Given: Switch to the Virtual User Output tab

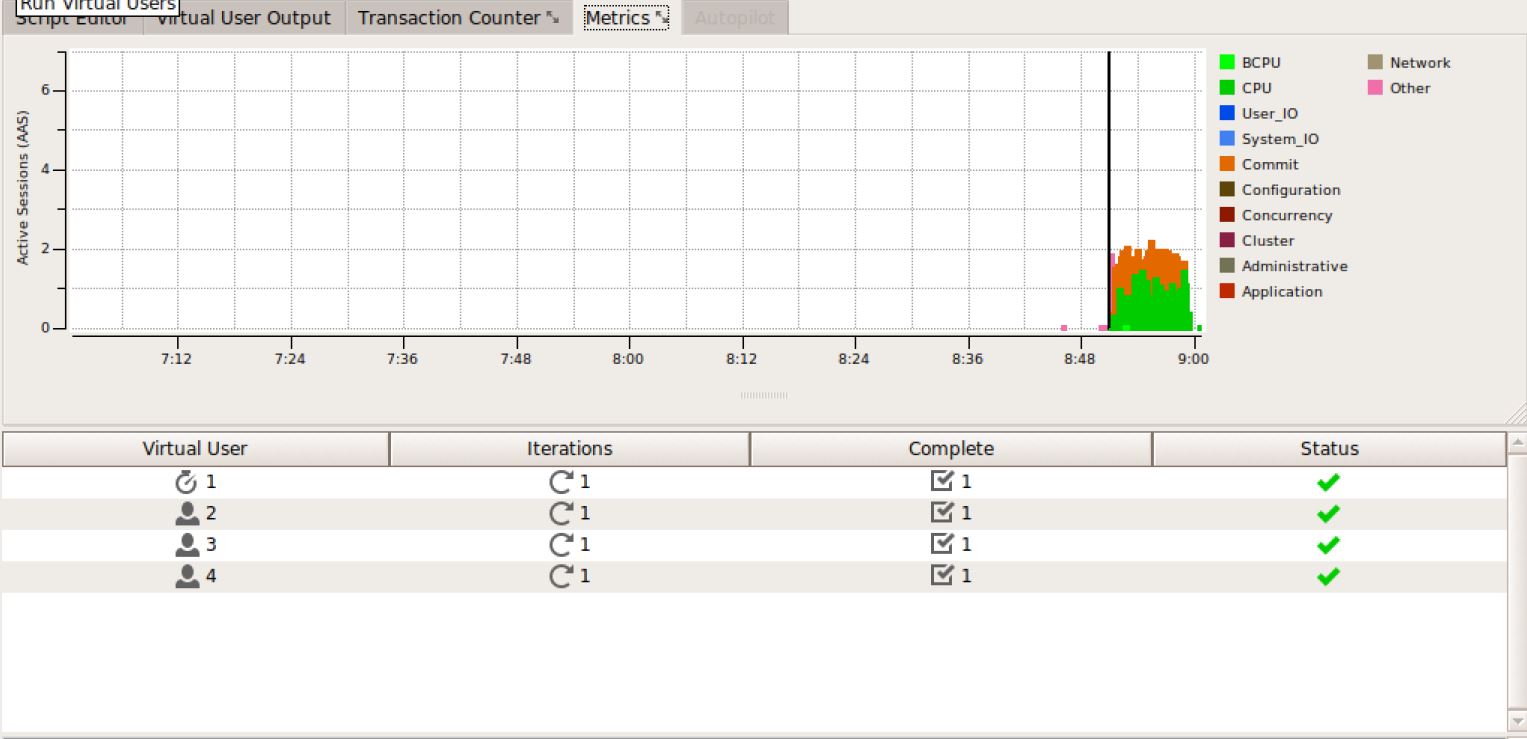Looking at the screenshot, I should 244,18.
